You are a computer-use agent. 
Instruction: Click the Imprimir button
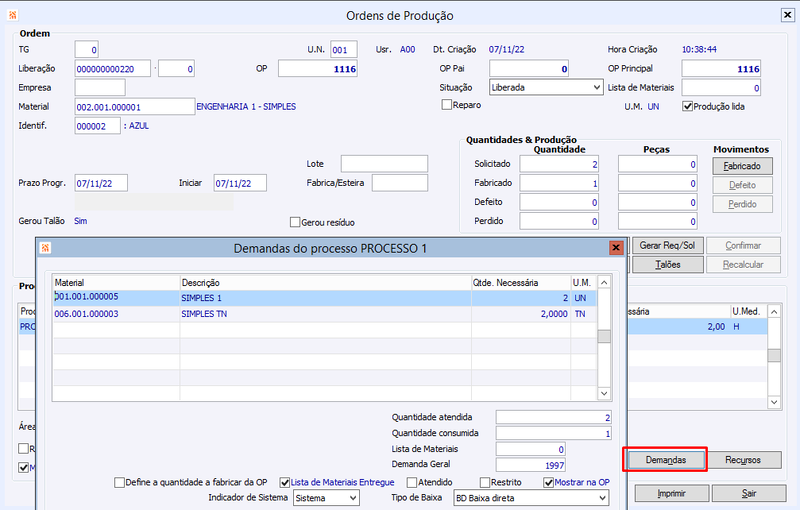672,493
